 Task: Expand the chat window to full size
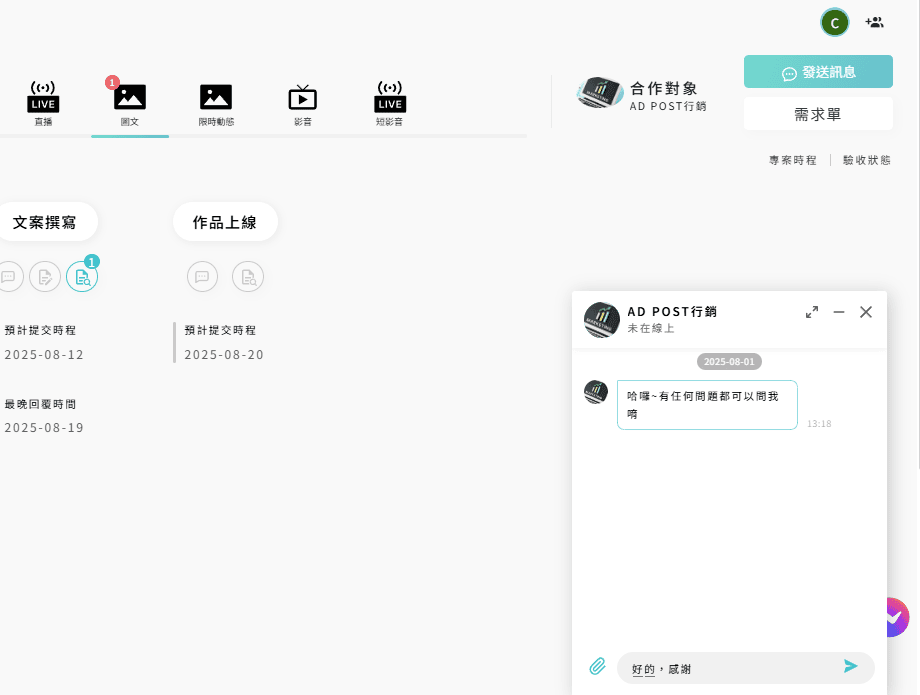(812, 312)
